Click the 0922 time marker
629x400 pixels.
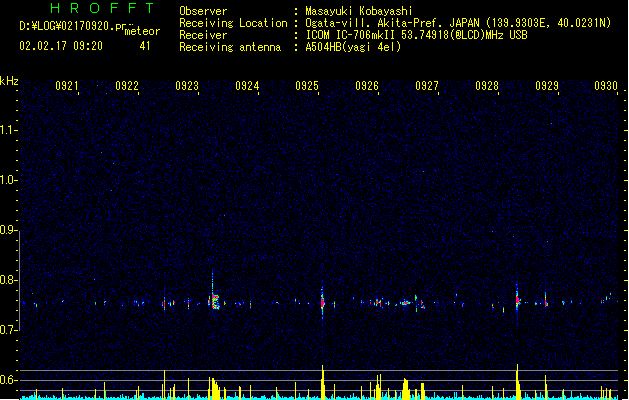[x=127, y=86]
